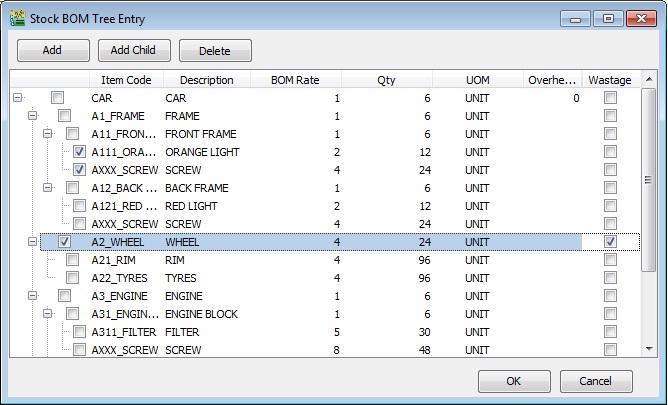Image resolution: width=668 pixels, height=405 pixels.
Task: Collapse the A3_ENGINE node
Action: pos(32,295)
